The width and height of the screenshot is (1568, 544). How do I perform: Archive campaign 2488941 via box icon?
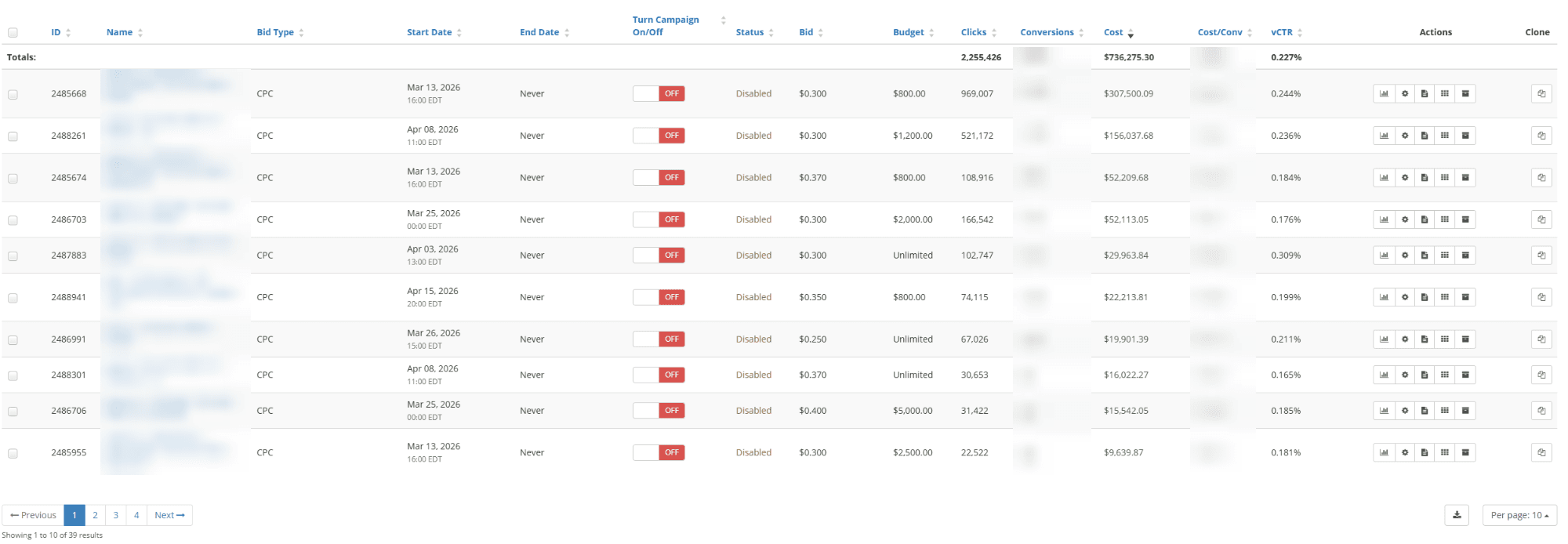coord(1465,297)
